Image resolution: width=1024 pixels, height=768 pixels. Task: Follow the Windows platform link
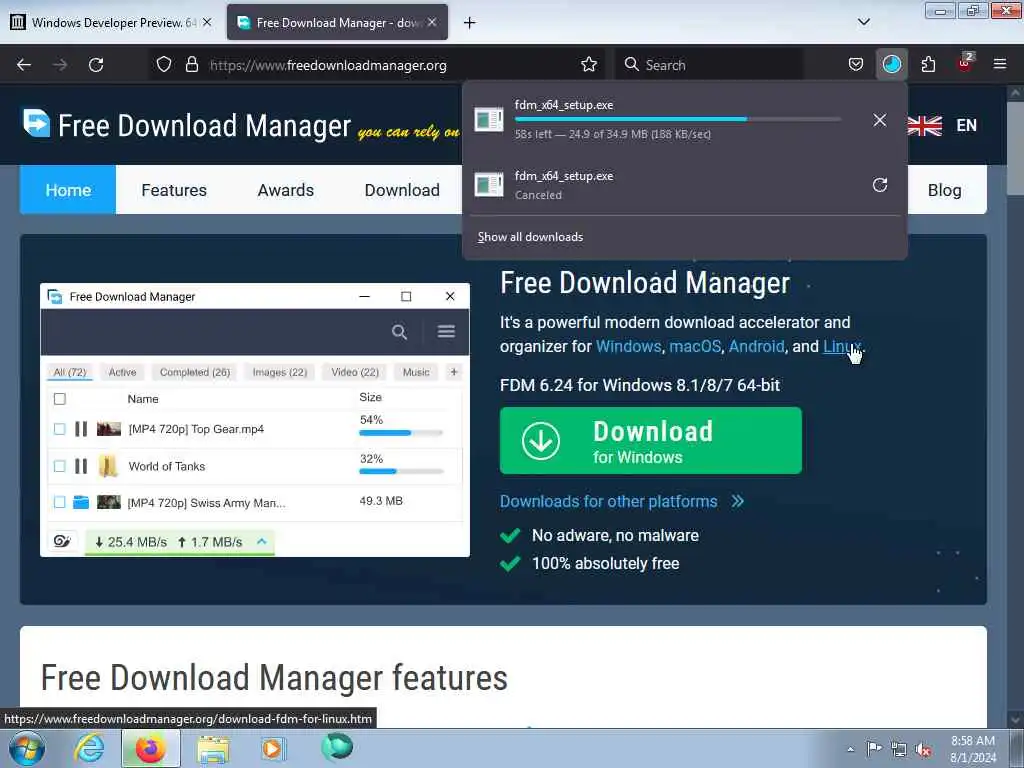(628, 346)
